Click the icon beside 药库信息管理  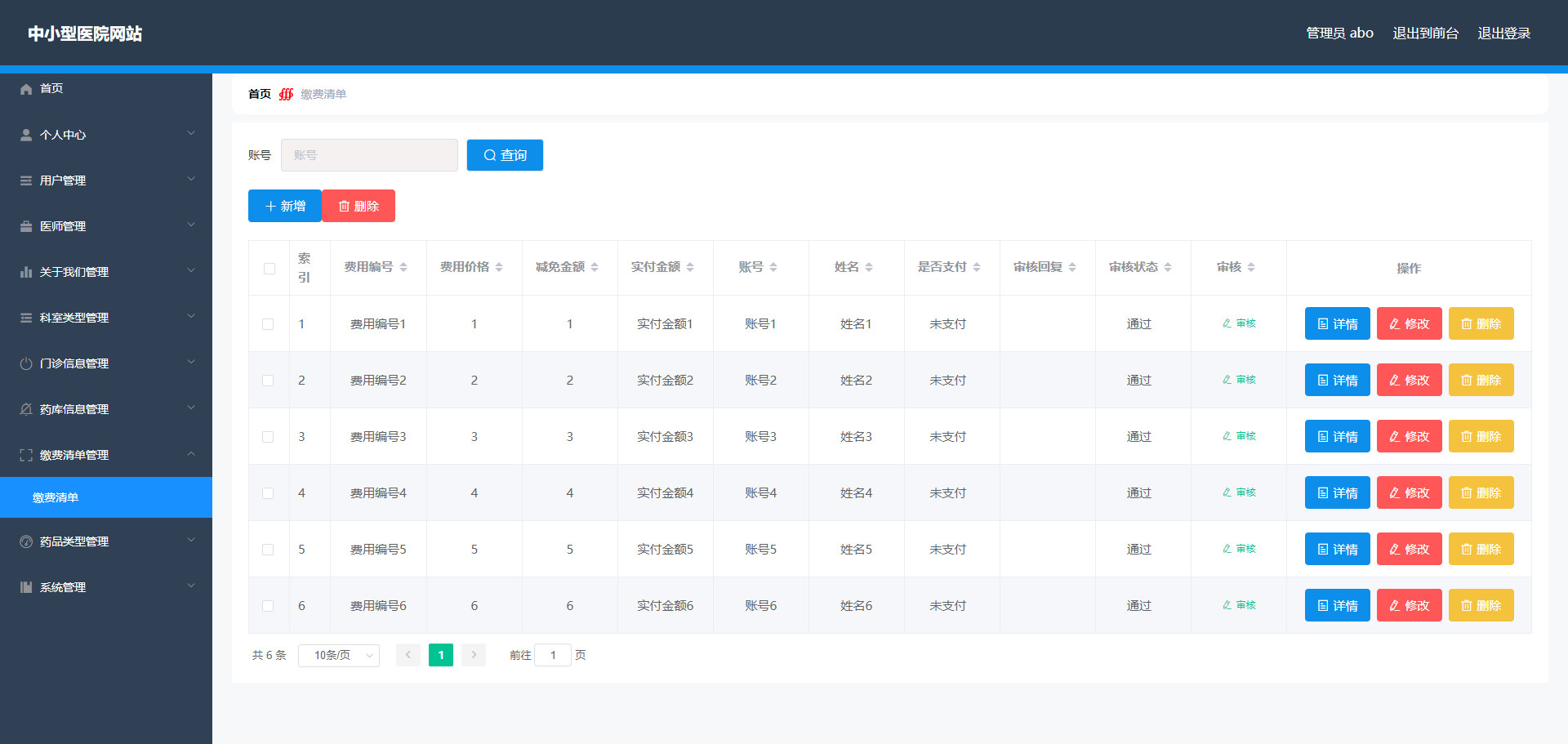[26, 409]
